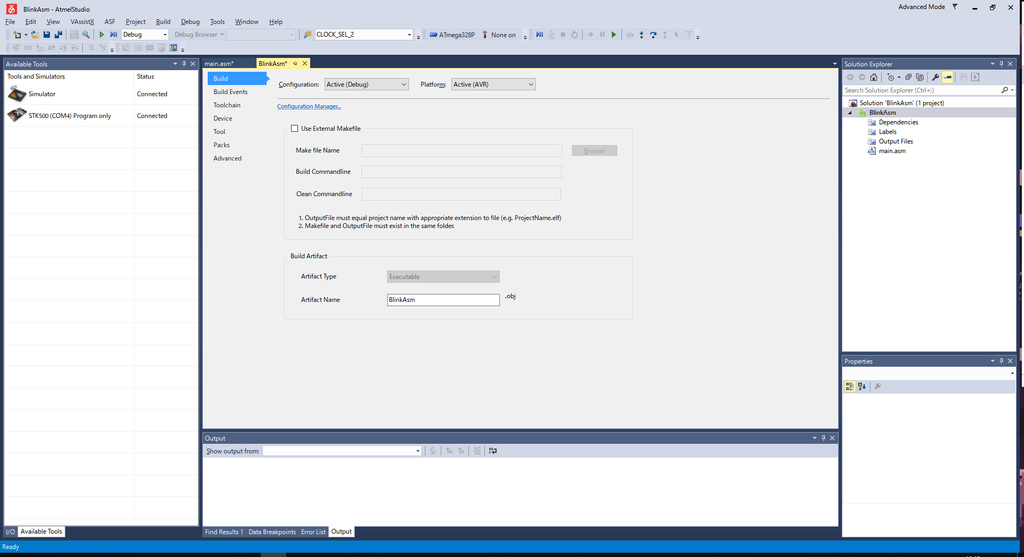
Task: Pin the Solution Explorer panel
Action: pyautogui.click(x=1001, y=64)
